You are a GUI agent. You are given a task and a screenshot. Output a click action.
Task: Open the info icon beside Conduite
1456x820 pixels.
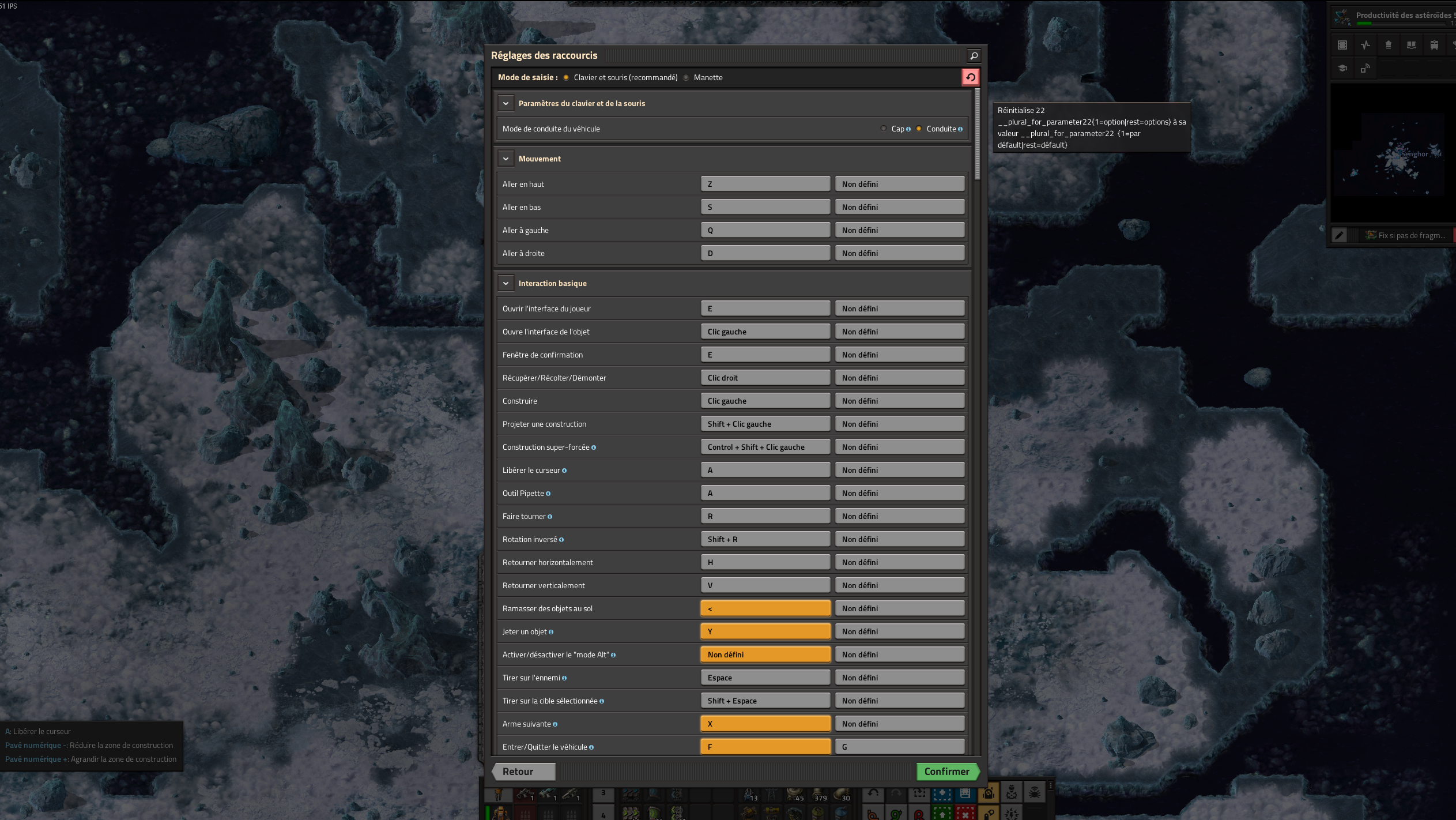tap(960, 129)
